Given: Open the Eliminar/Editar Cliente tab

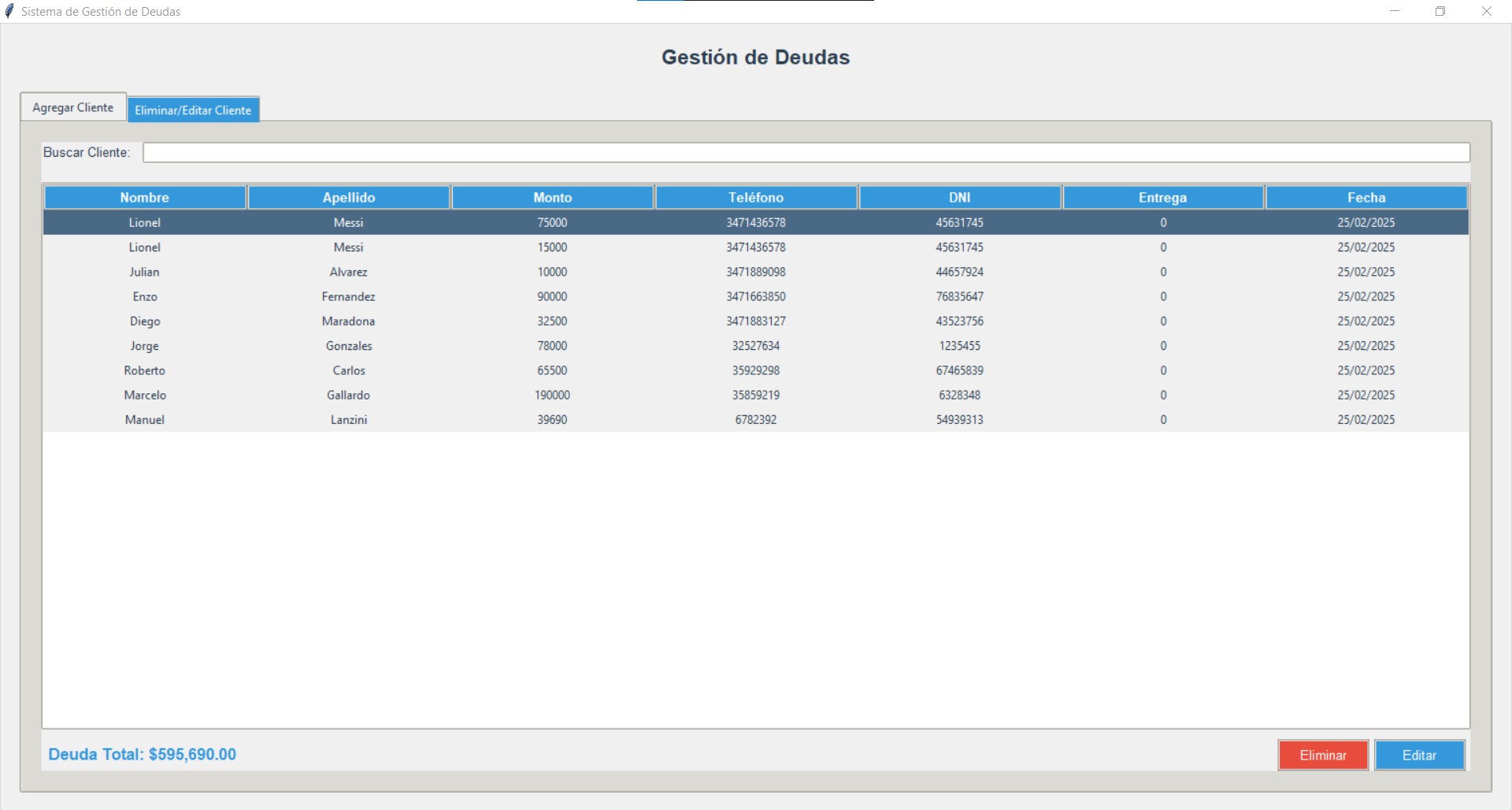Looking at the screenshot, I should 193,110.
